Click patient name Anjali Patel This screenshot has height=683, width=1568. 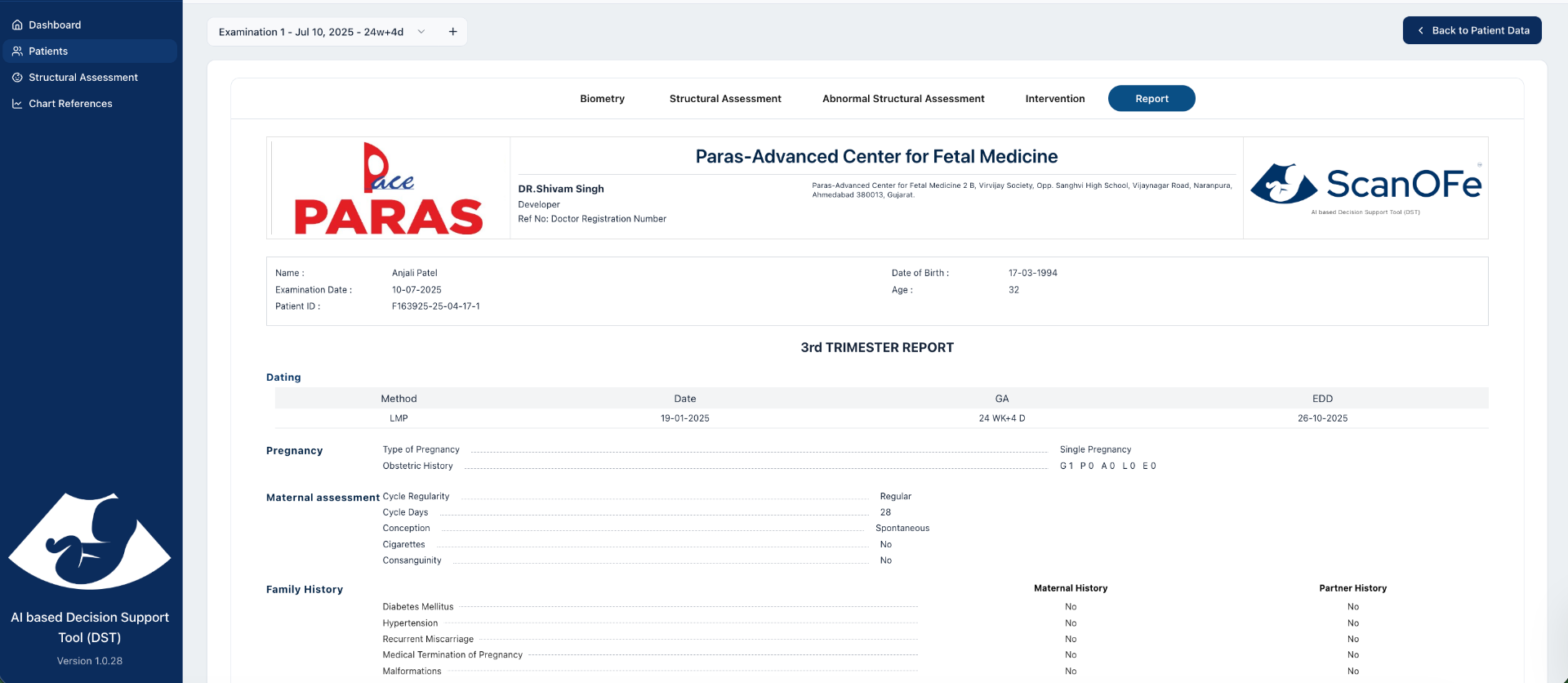pos(415,274)
